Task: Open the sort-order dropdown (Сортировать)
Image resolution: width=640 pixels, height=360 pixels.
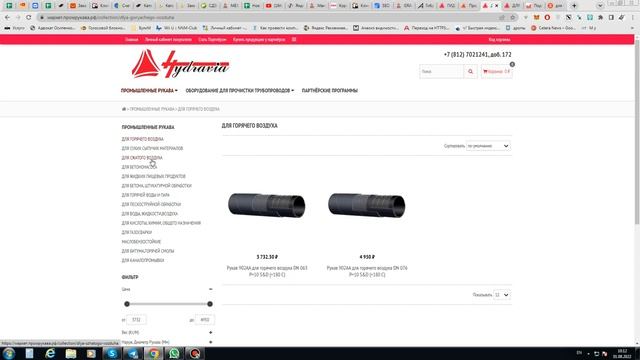Action: (x=488, y=146)
